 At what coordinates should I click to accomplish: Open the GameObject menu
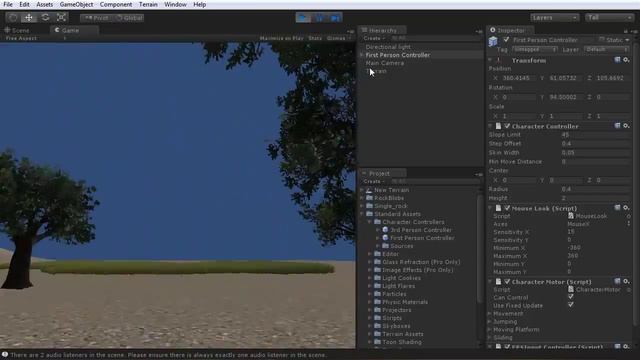[x=76, y=4]
